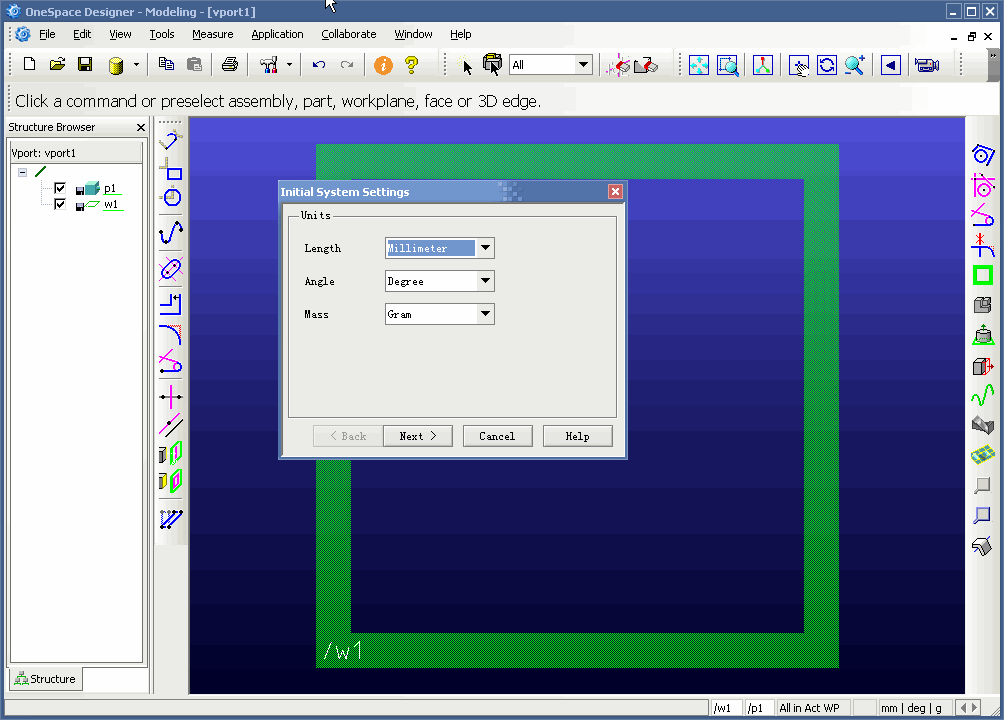The image size is (1004, 720).
Task: Create a new file with the blank page icon
Action: pyautogui.click(x=29, y=65)
